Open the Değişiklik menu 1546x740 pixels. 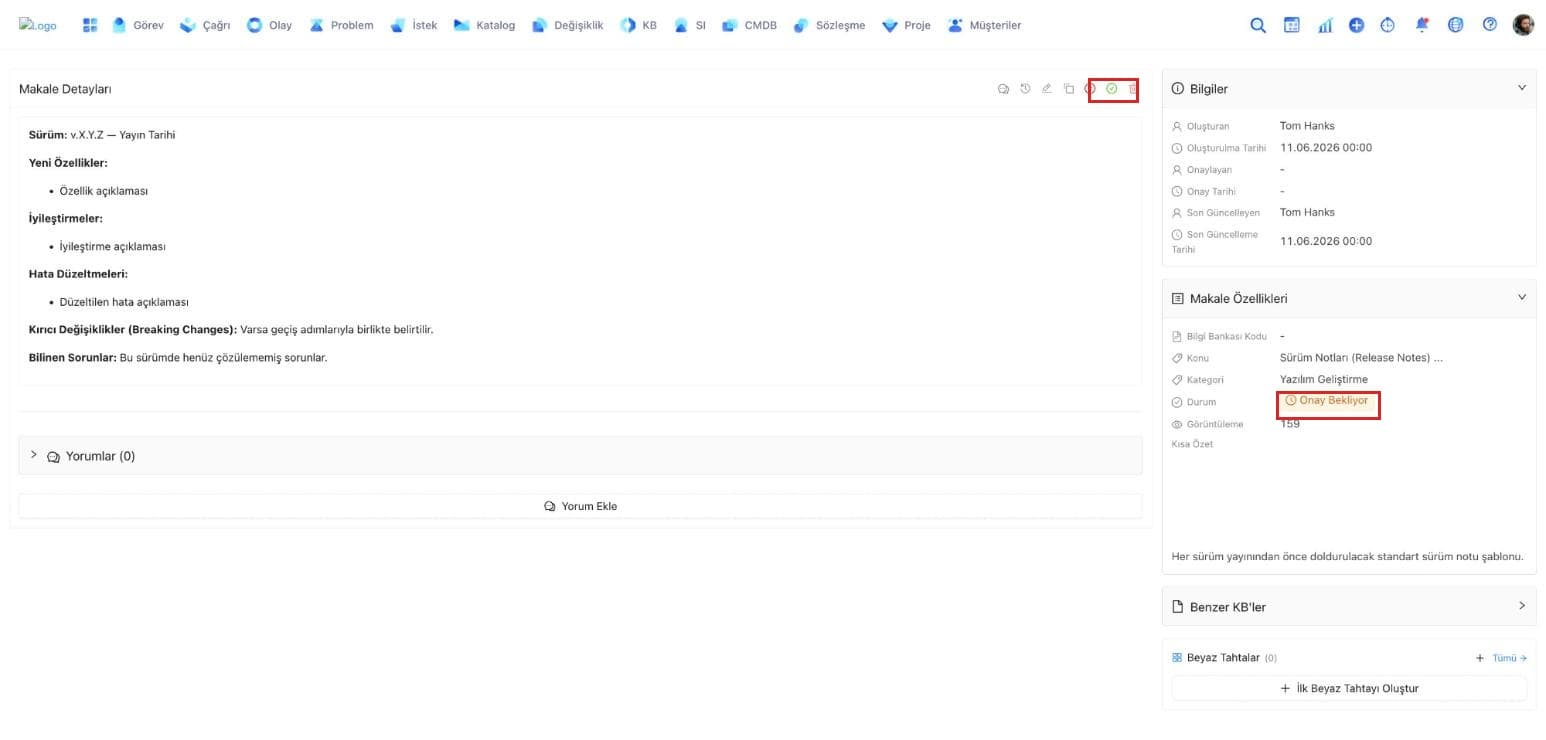click(567, 25)
